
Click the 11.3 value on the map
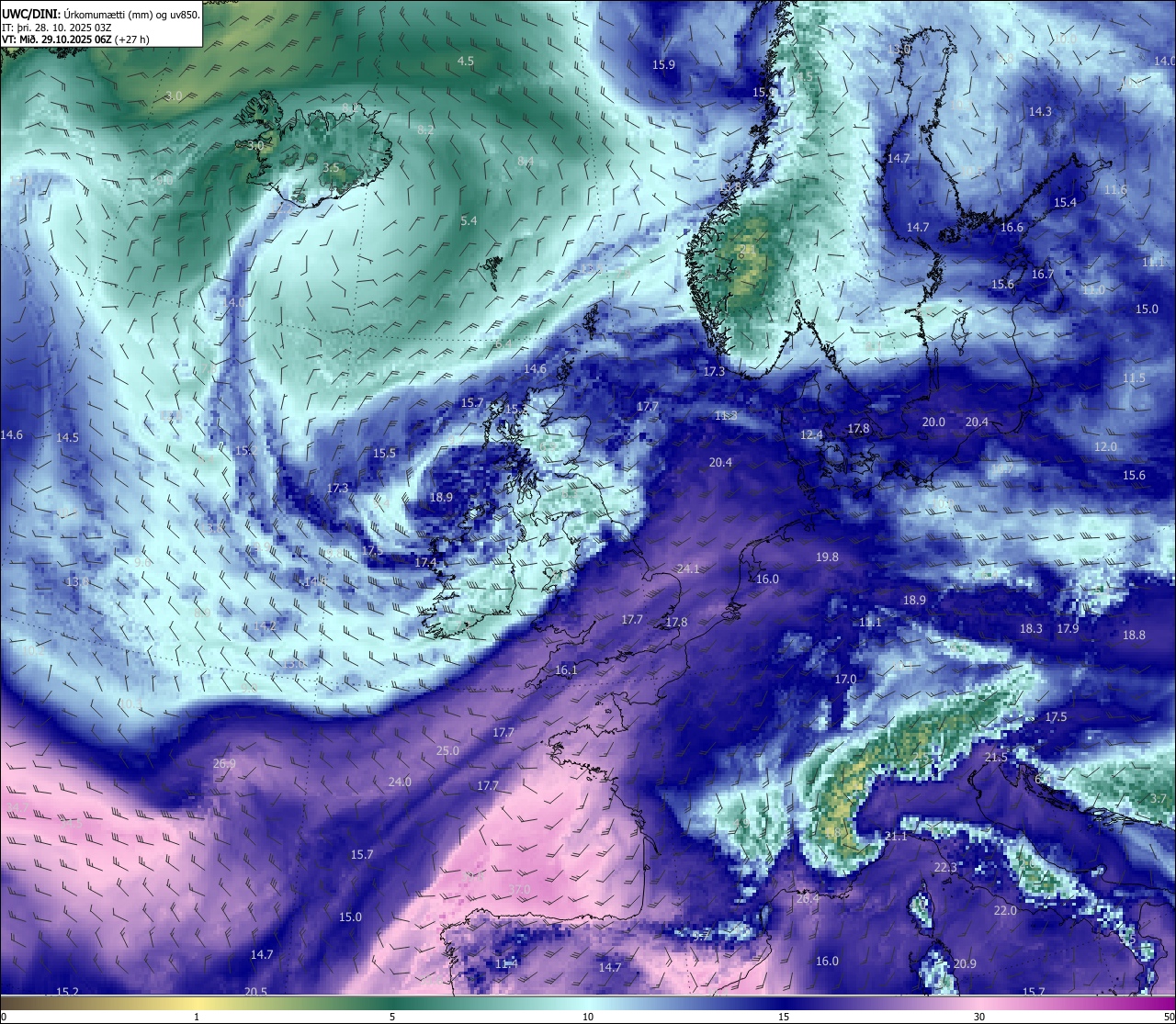click(x=726, y=416)
